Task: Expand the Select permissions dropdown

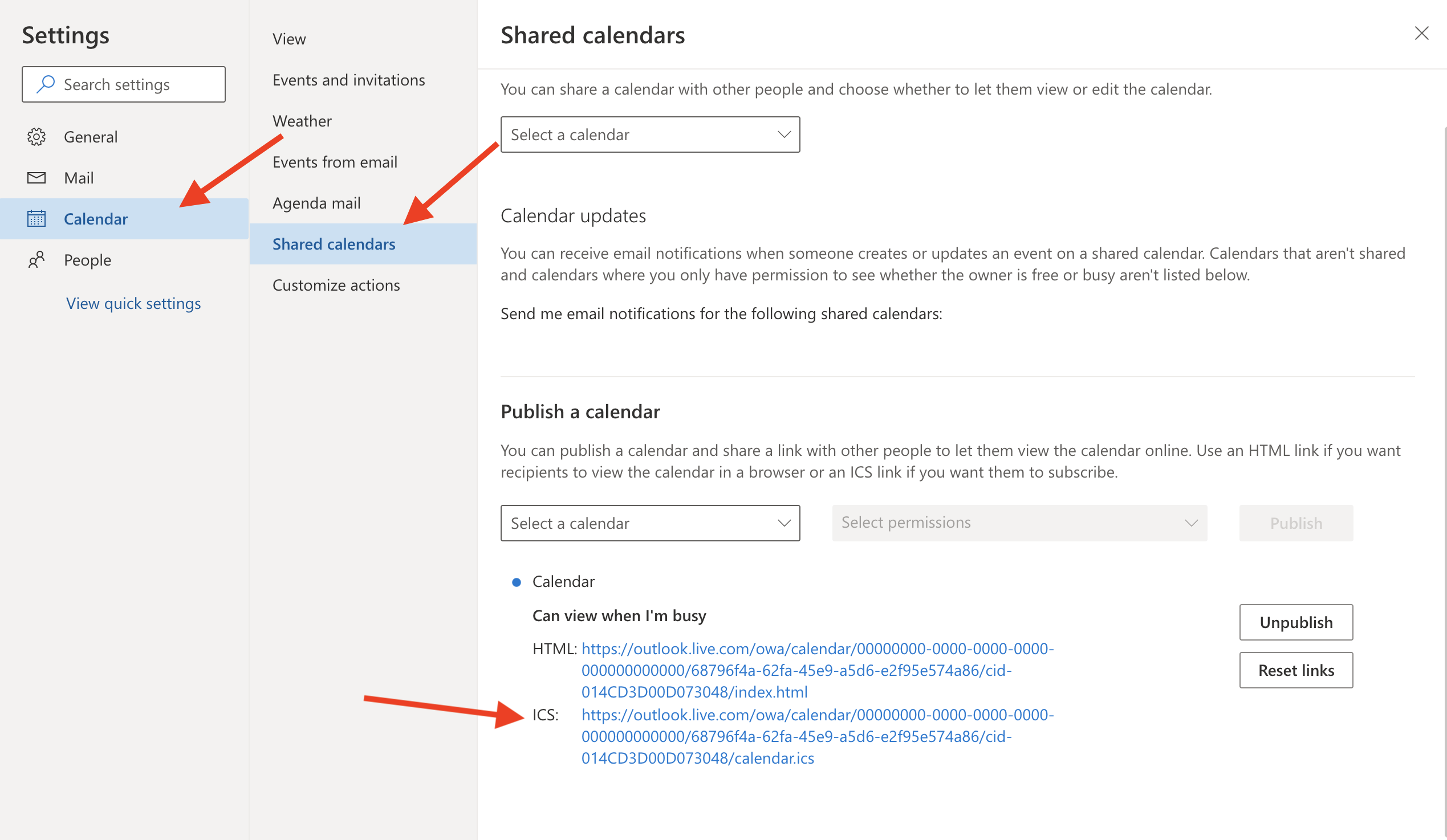Action: 1019,523
